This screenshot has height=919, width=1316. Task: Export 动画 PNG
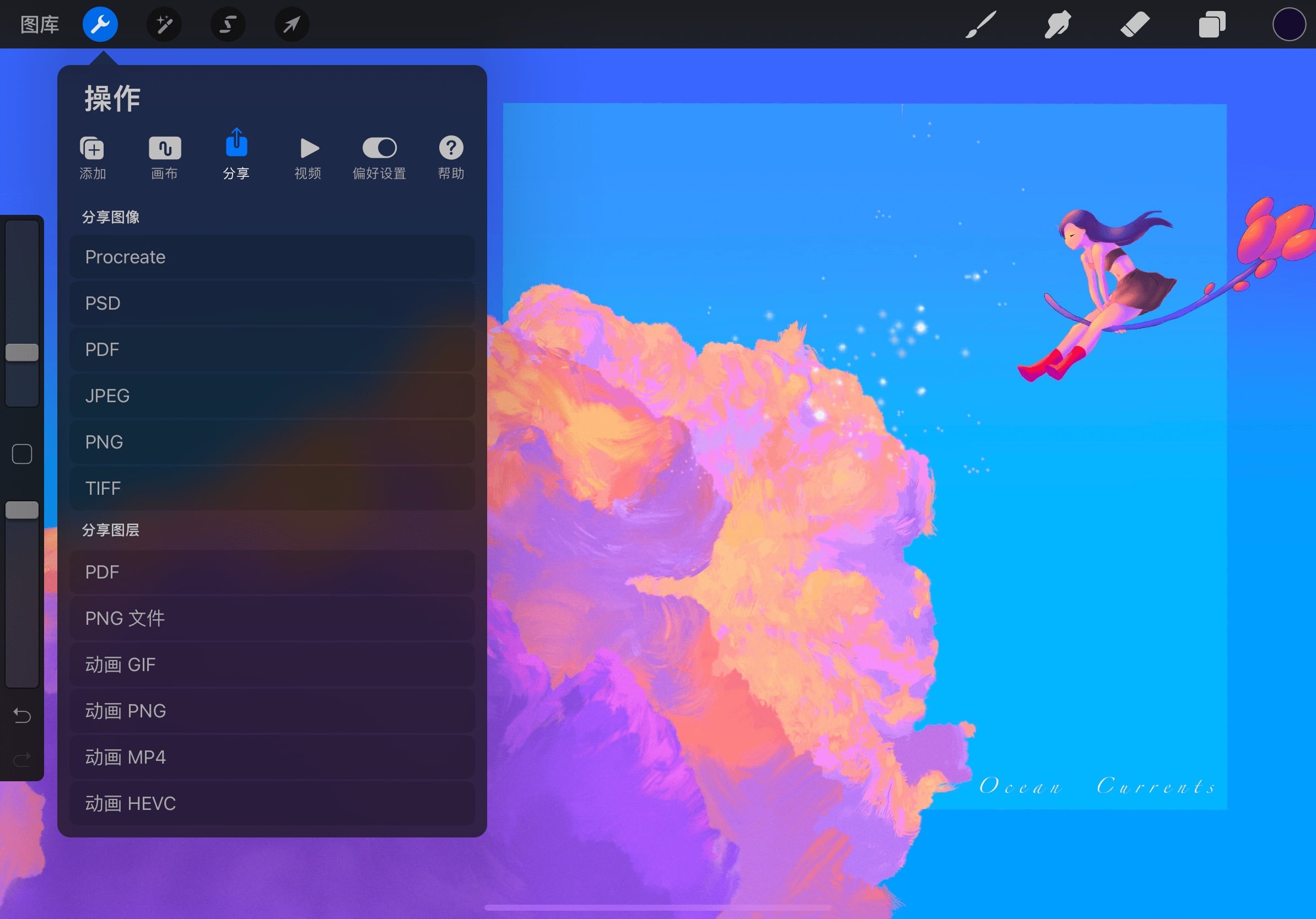point(272,711)
